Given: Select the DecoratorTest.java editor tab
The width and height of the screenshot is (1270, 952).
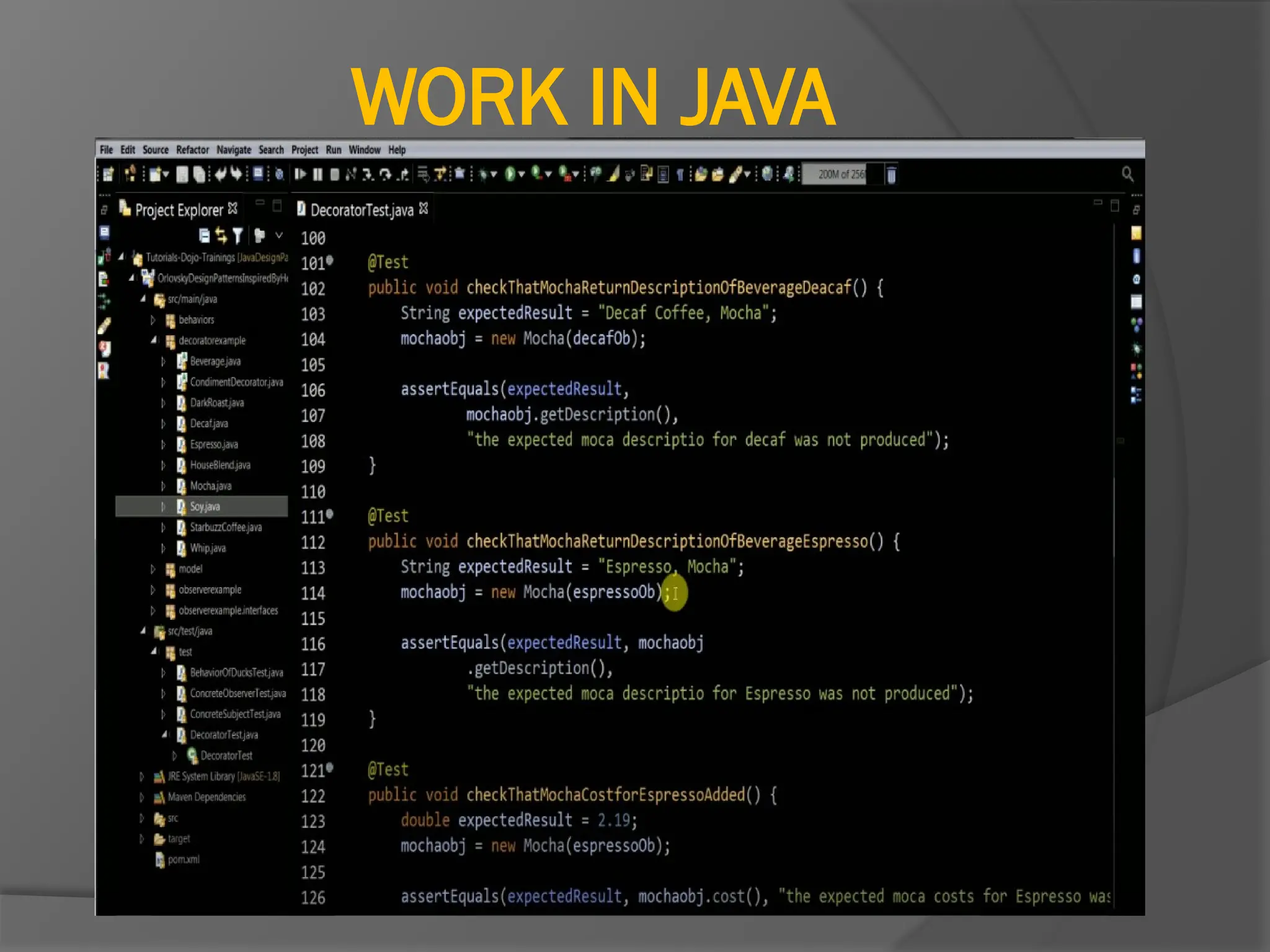Looking at the screenshot, I should coord(362,209).
